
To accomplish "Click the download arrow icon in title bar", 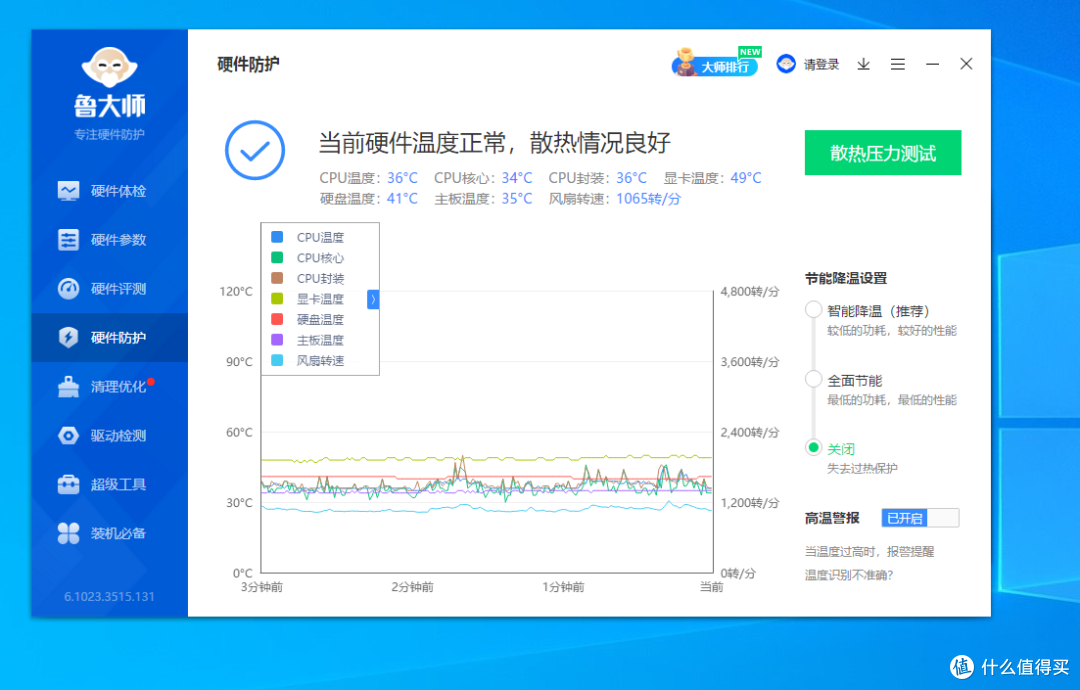I will [x=863, y=64].
